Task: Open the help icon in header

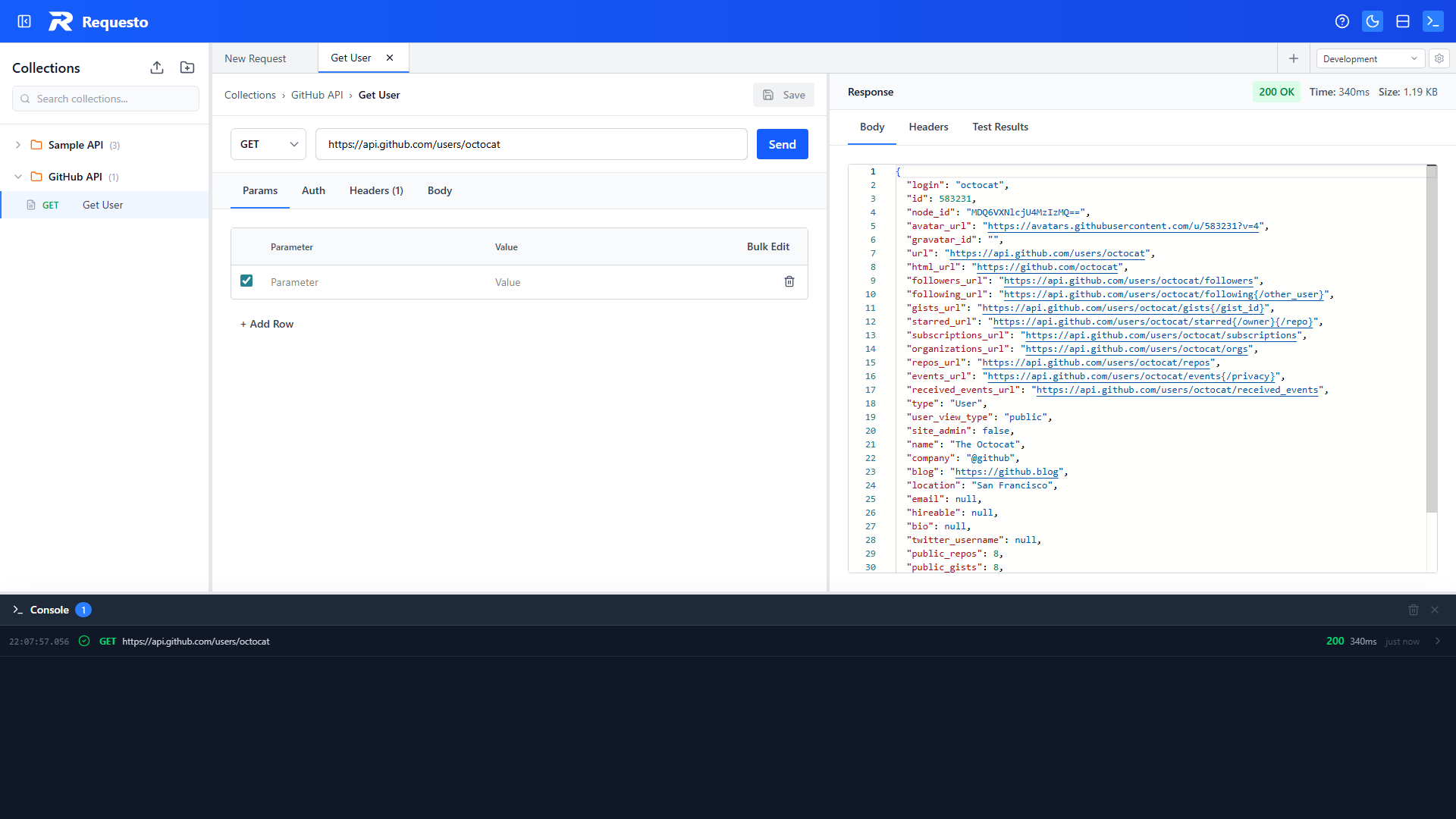Action: 1342,21
